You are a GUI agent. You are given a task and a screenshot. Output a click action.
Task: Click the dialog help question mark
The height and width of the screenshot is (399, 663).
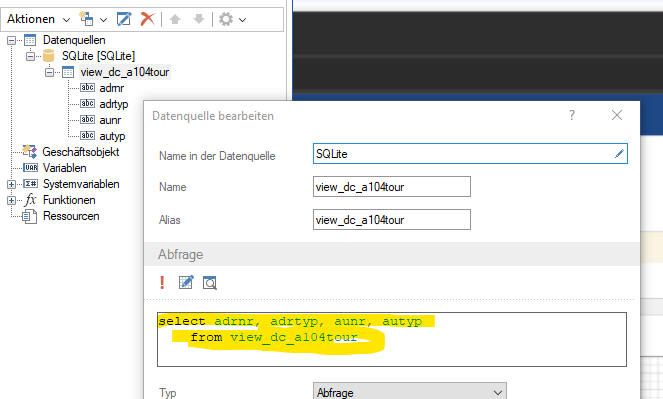pyautogui.click(x=572, y=115)
